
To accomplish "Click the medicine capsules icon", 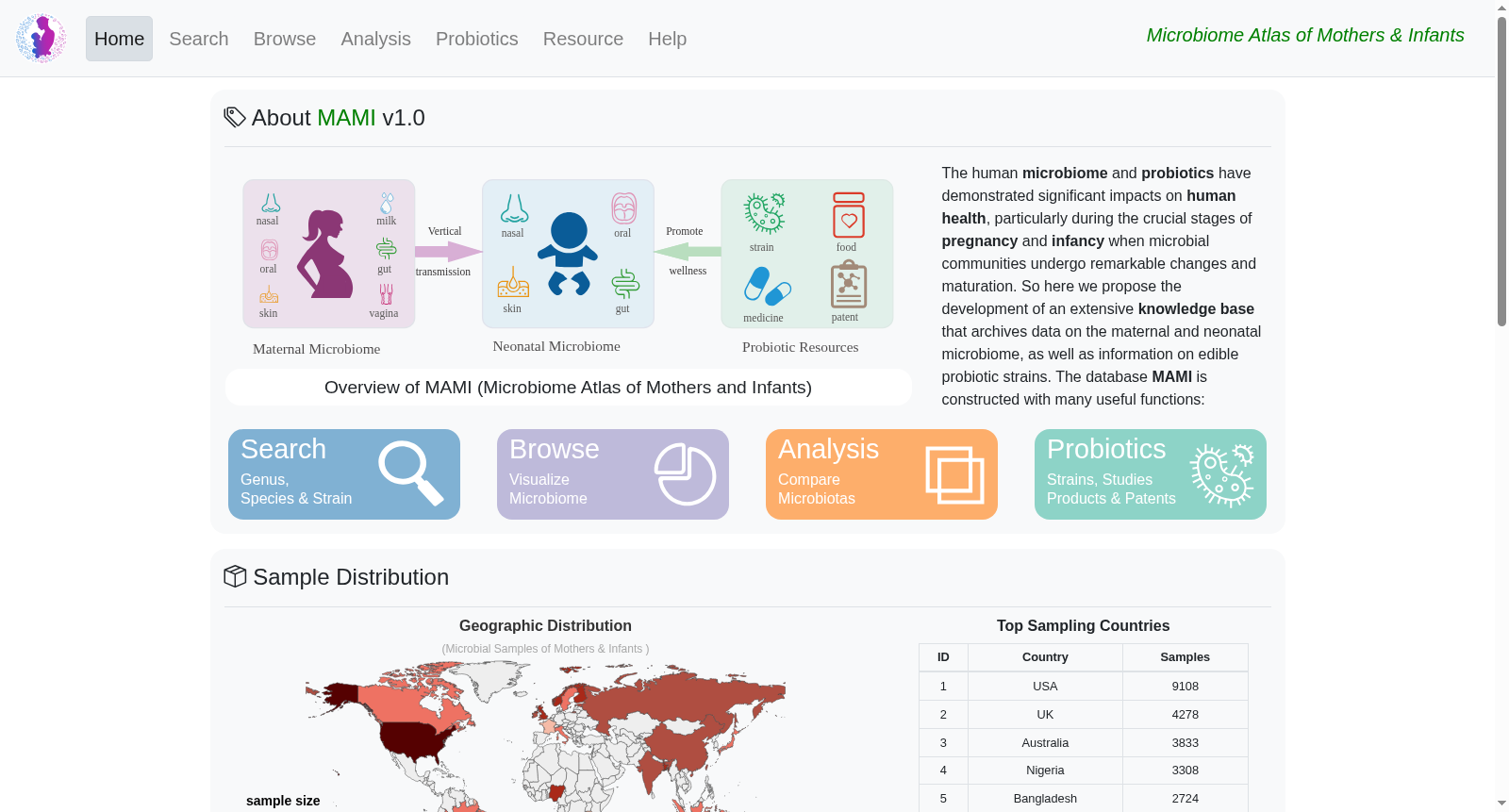I will [768, 287].
